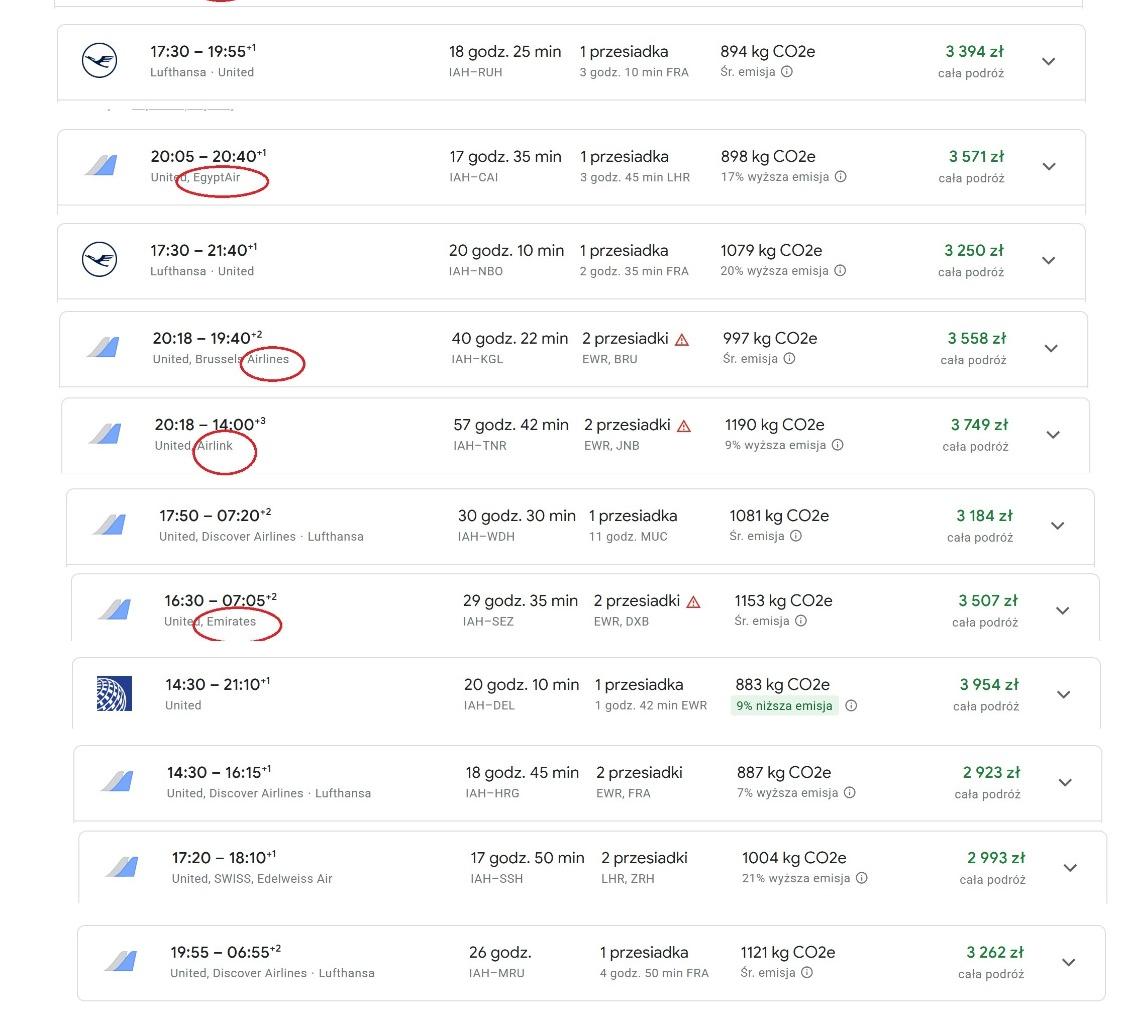Viewport: 1125px width, 1024px height.
Task: Click the layover text 1 godz. 42 min EWR
Action: coord(651,705)
